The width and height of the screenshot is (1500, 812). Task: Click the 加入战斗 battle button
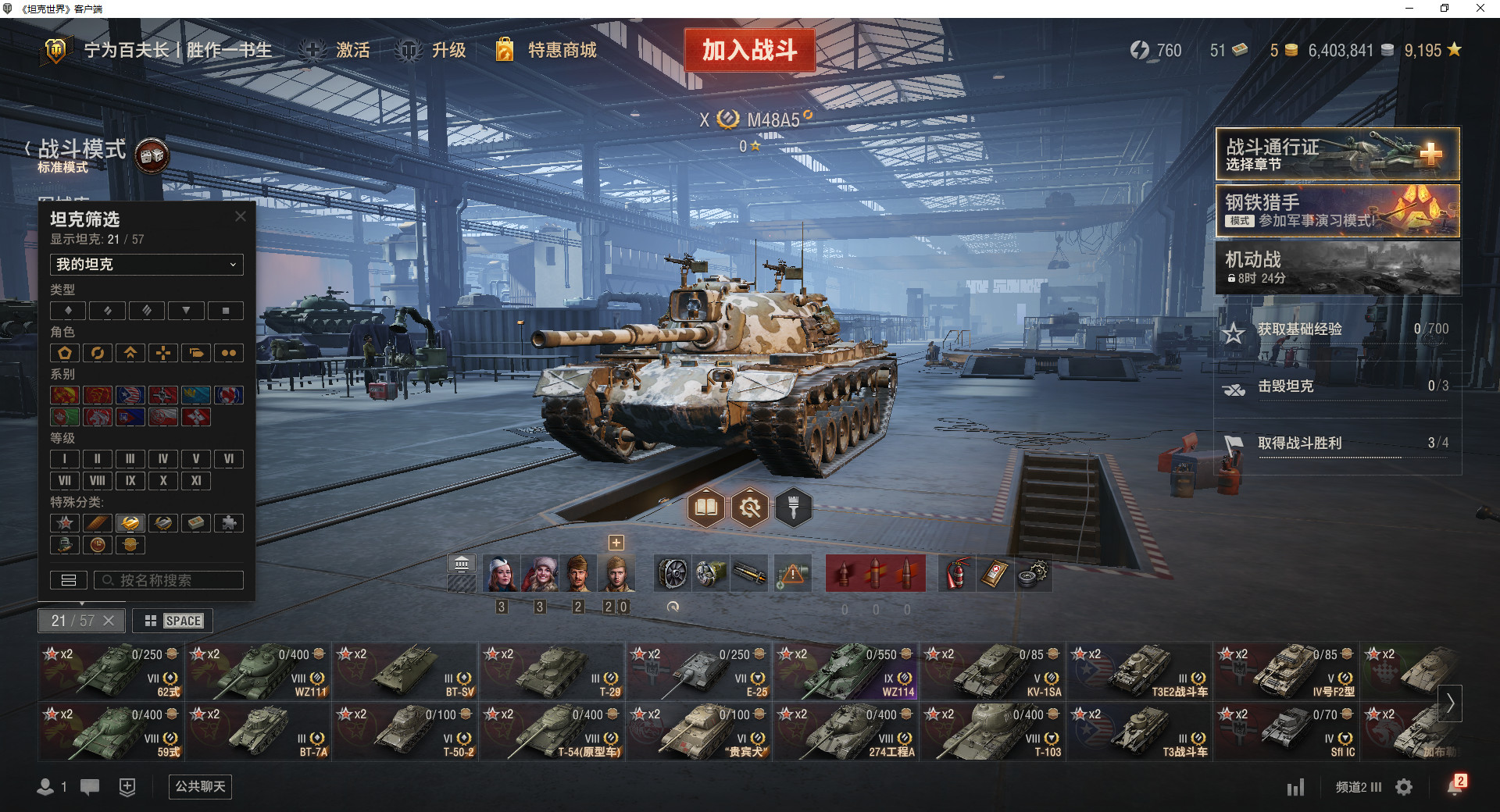point(750,50)
